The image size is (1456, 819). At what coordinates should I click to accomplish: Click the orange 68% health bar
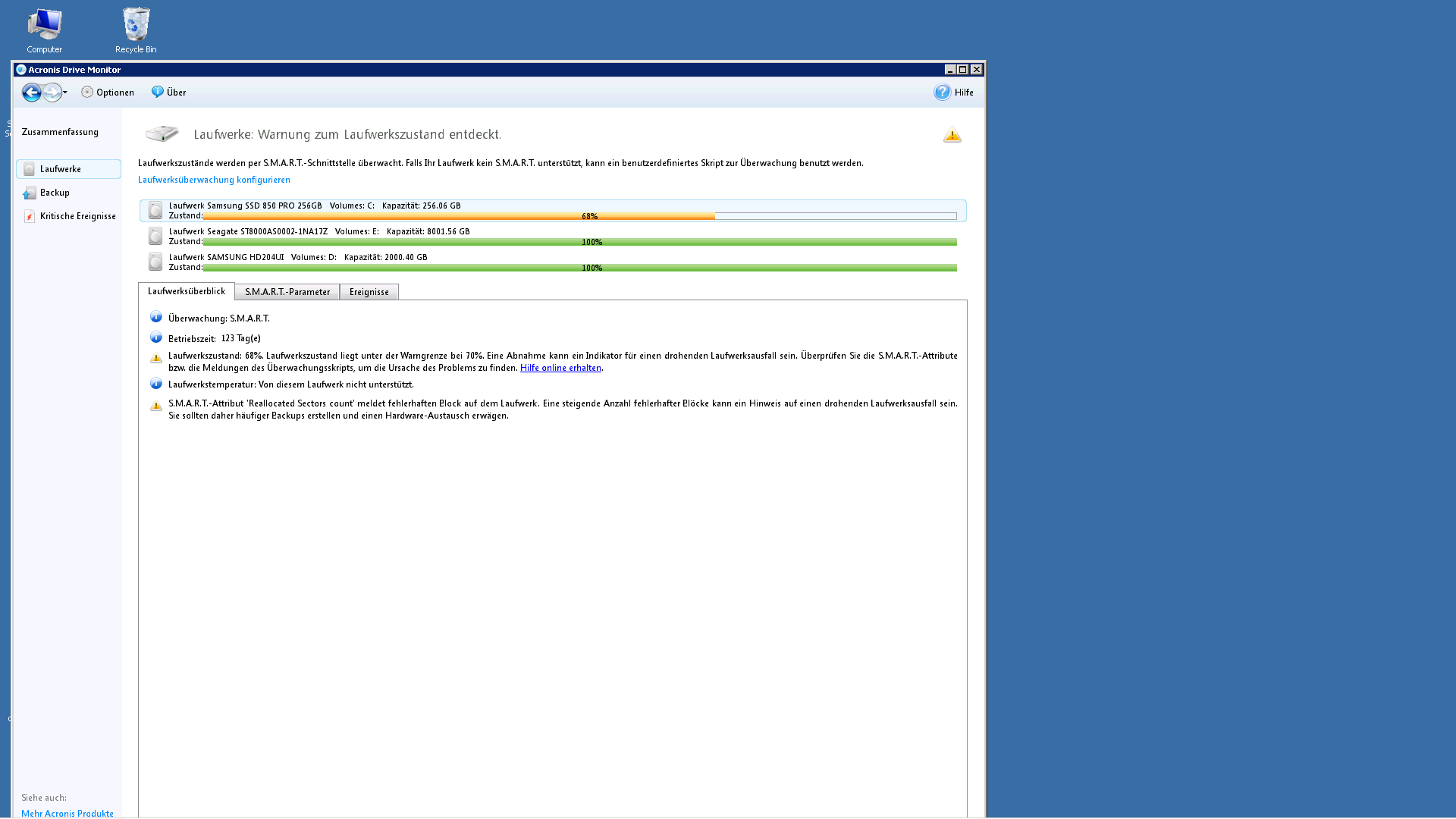click(x=459, y=217)
